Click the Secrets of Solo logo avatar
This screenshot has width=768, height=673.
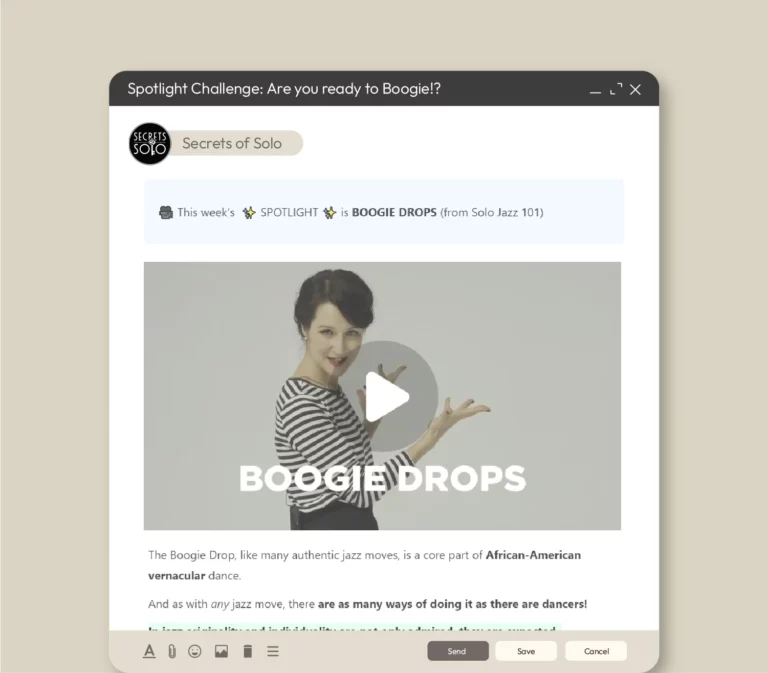pos(150,144)
